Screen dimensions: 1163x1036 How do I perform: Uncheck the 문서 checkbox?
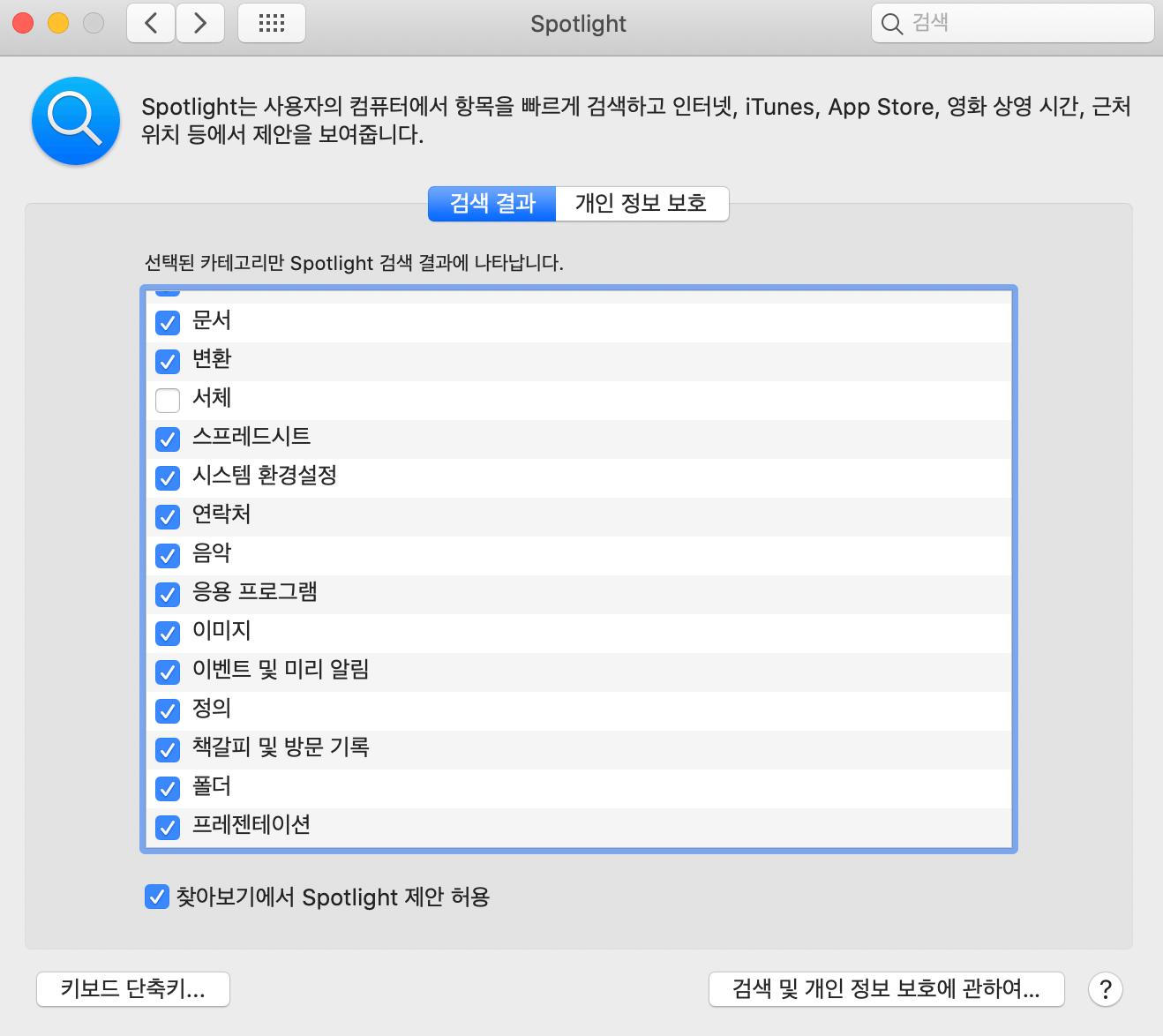pyautogui.click(x=168, y=322)
